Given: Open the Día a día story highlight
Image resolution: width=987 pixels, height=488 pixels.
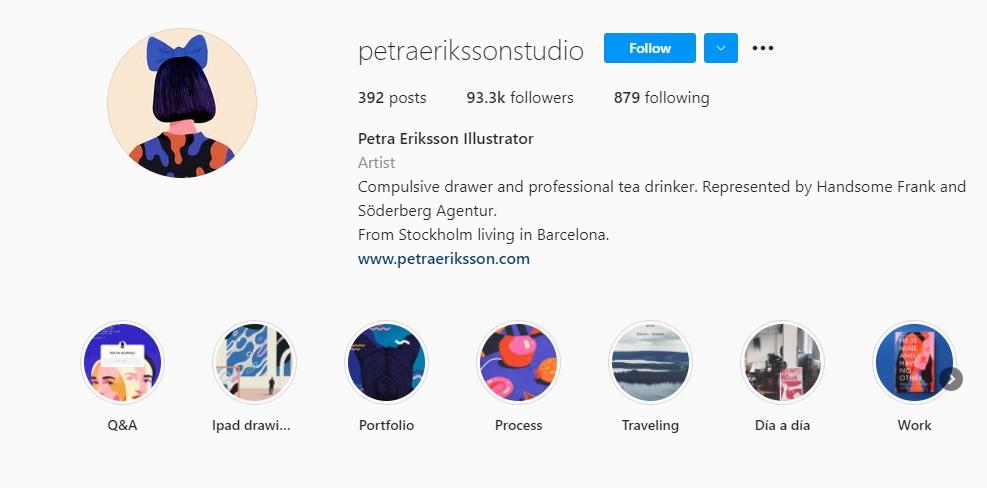Looking at the screenshot, I should (x=782, y=362).
